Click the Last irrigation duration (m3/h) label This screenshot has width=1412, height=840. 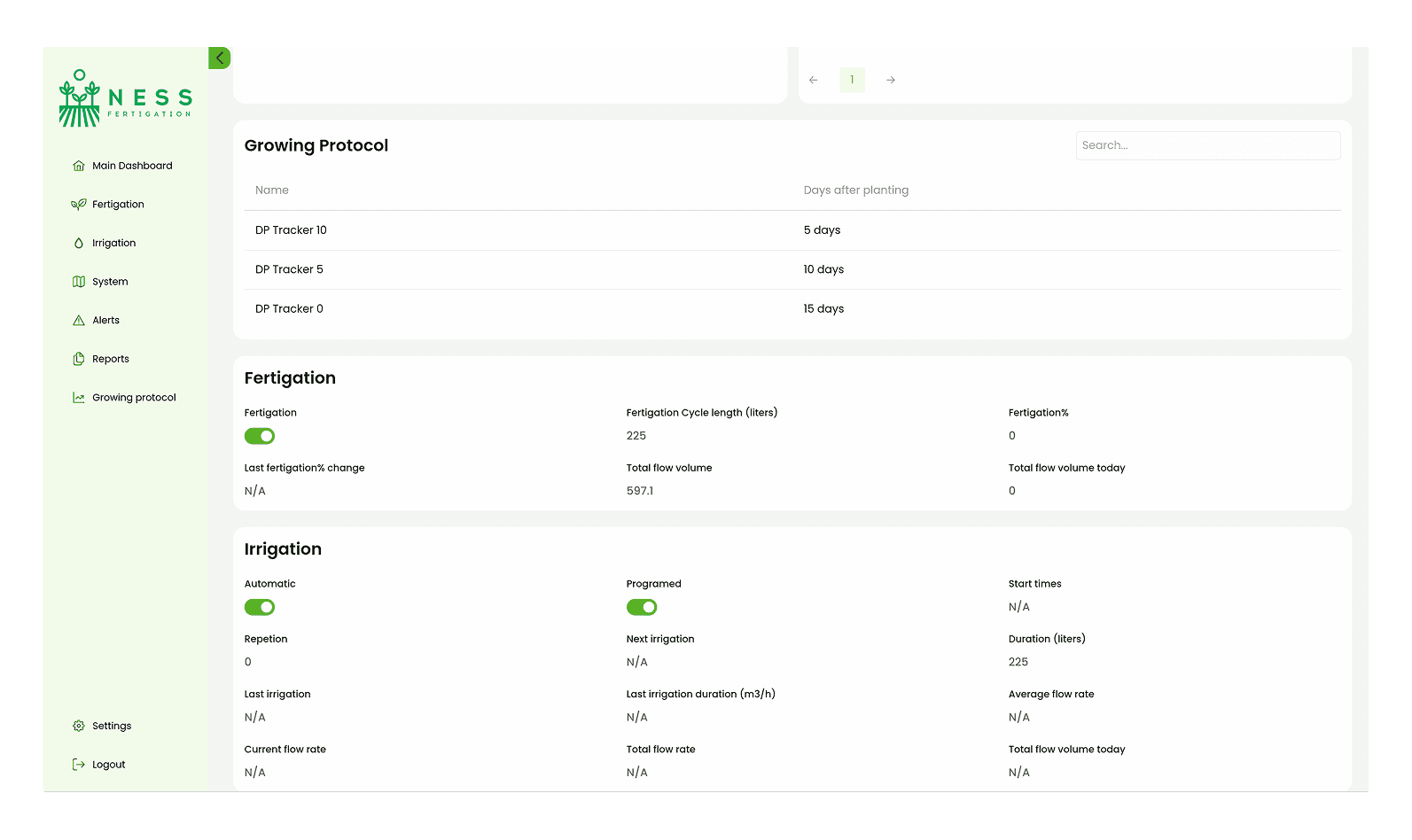(701, 695)
